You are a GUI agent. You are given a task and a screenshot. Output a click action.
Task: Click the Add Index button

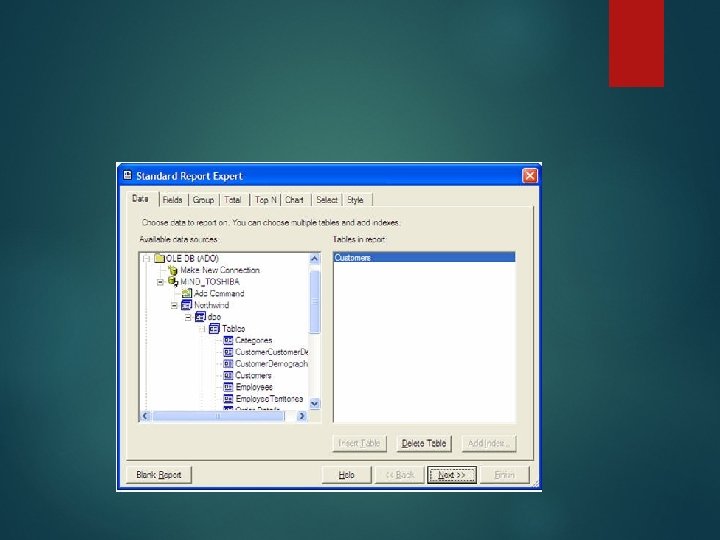click(x=489, y=444)
